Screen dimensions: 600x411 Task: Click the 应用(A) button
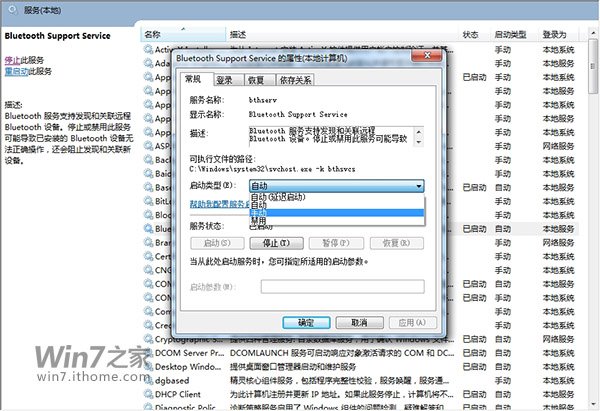412,323
